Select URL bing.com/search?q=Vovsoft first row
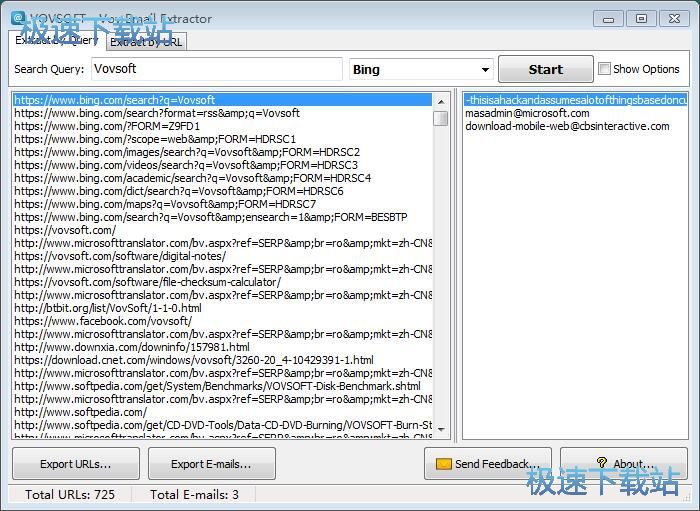Viewport: 700px width, 511px height. [222, 100]
